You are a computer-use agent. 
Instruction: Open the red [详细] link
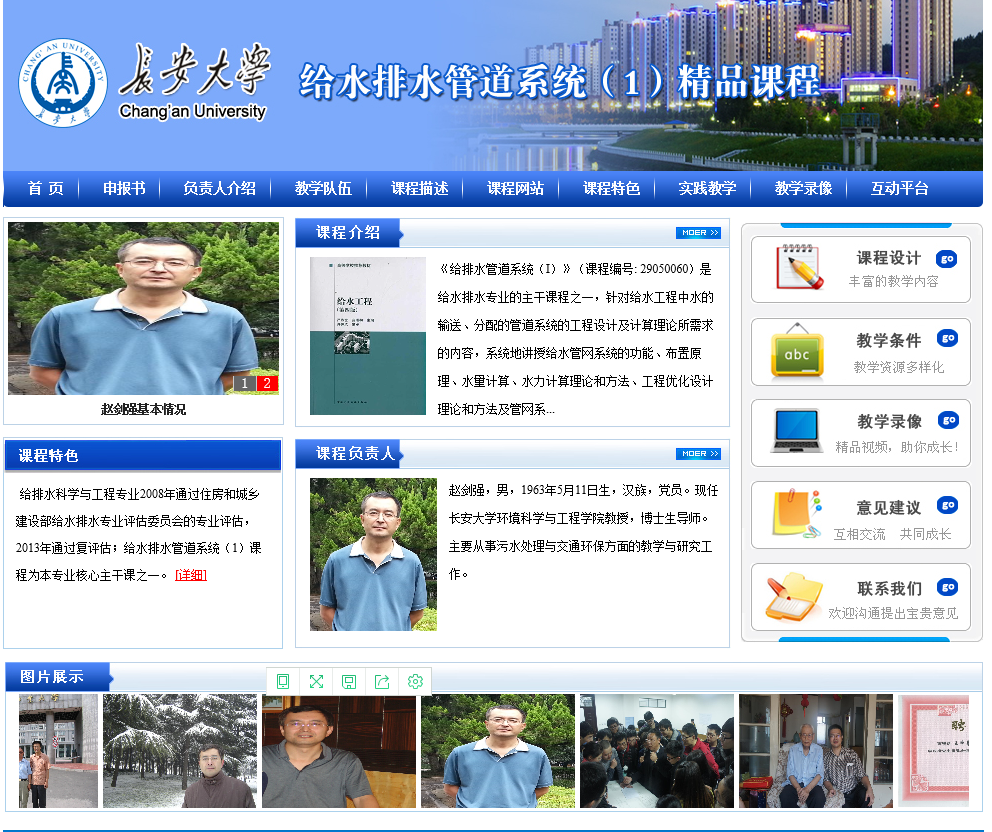(191, 575)
